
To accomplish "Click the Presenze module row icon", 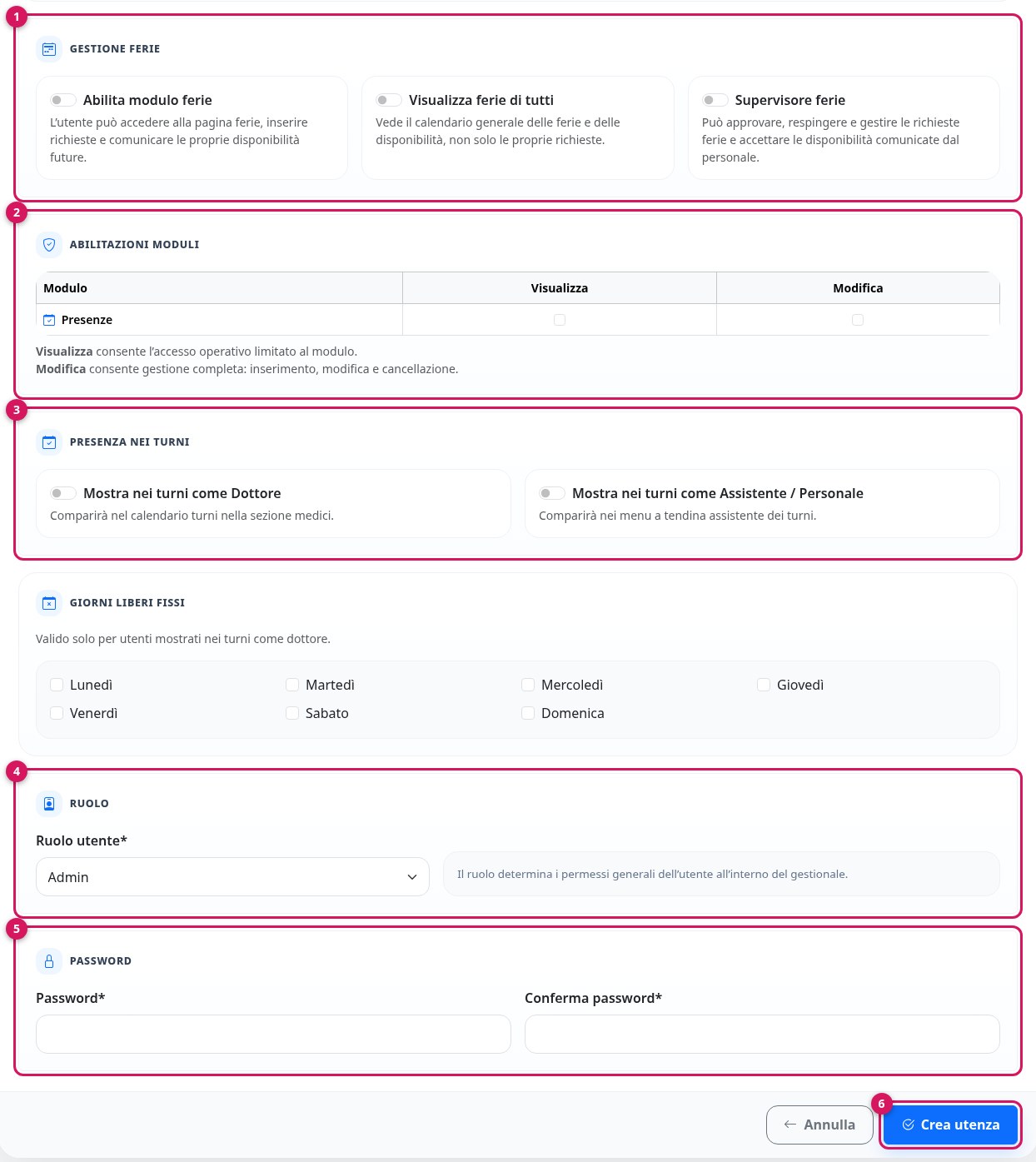I will pyautogui.click(x=49, y=320).
